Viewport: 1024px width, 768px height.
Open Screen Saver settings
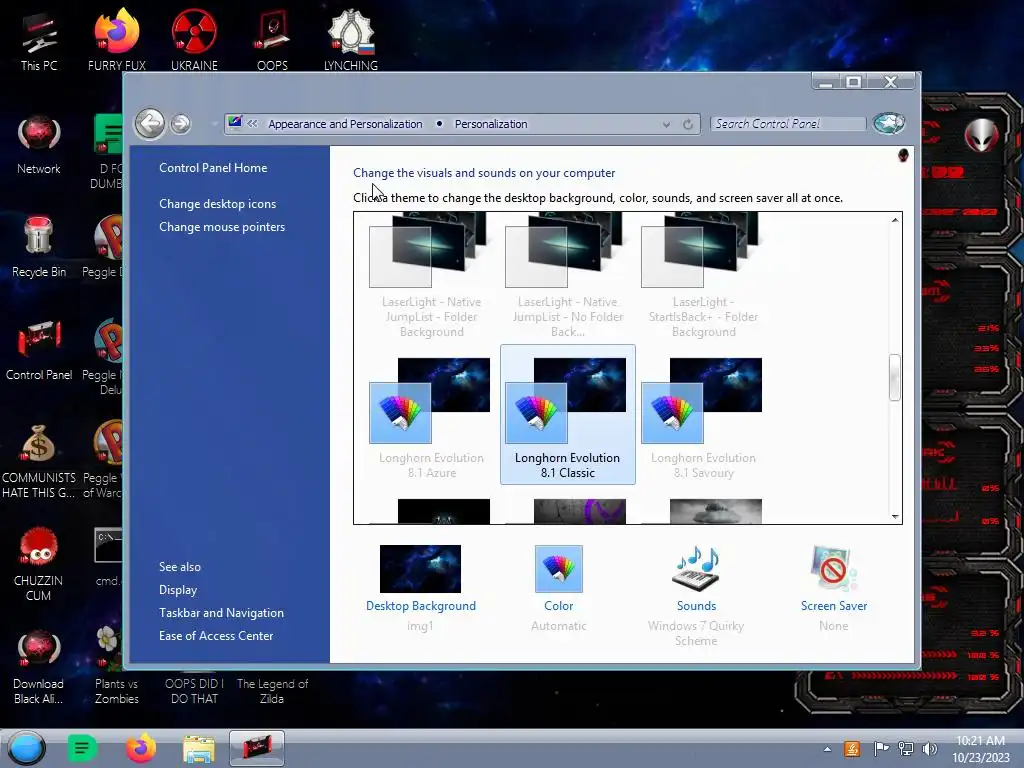coord(834,588)
